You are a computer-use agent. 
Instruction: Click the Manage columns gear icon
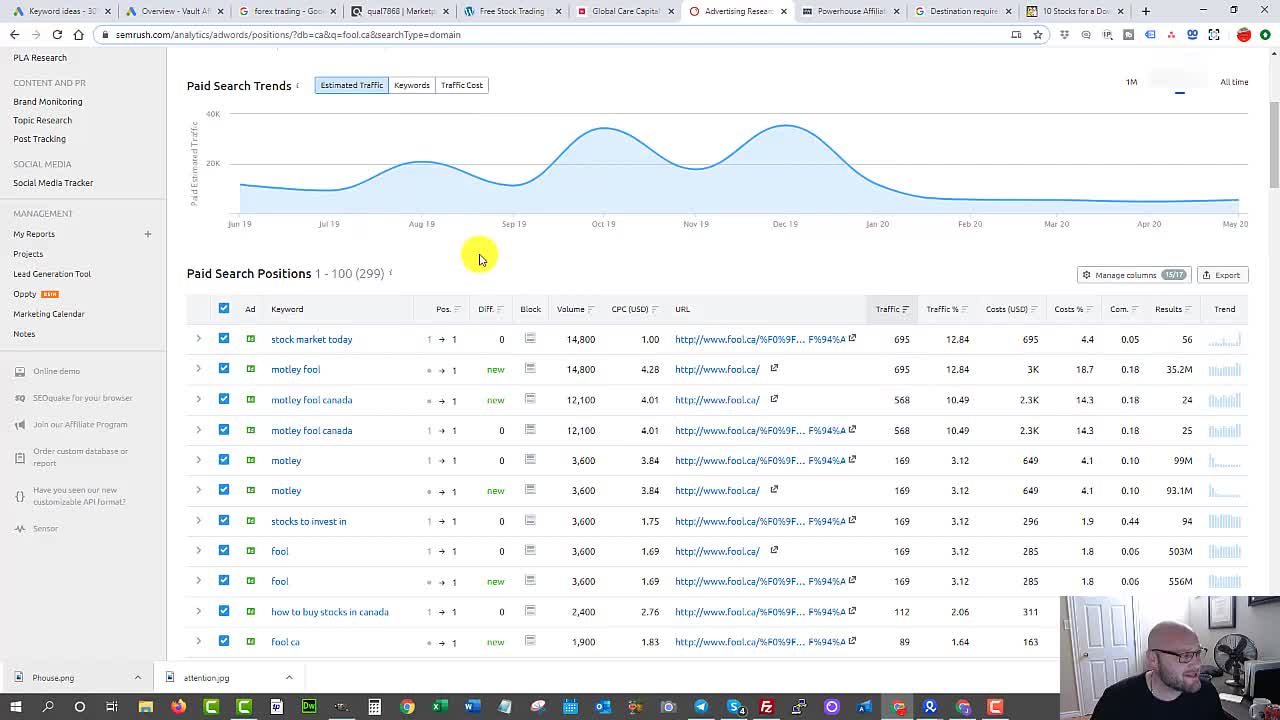[1086, 275]
